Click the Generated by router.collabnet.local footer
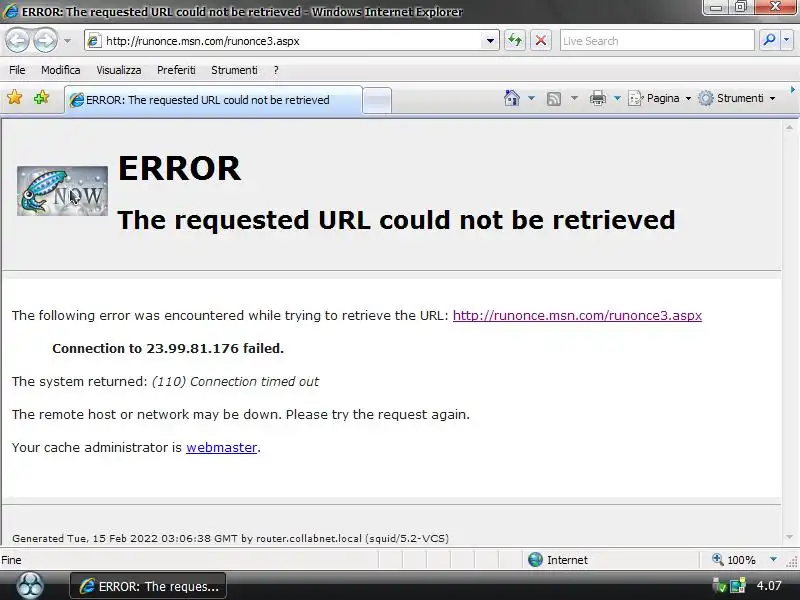The width and height of the screenshot is (800, 600). click(x=230, y=538)
